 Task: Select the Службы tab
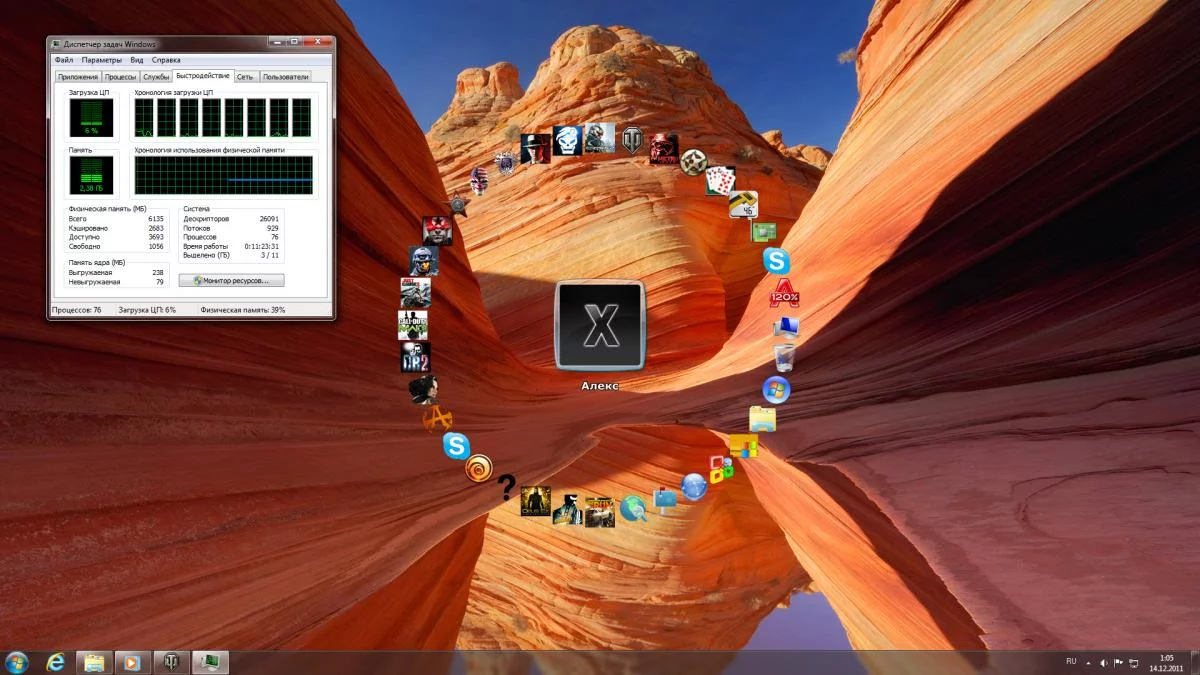[x=156, y=77]
